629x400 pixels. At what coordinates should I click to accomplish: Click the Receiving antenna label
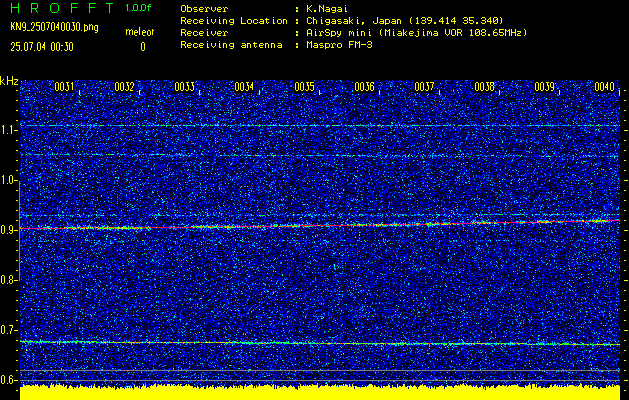click(231, 45)
